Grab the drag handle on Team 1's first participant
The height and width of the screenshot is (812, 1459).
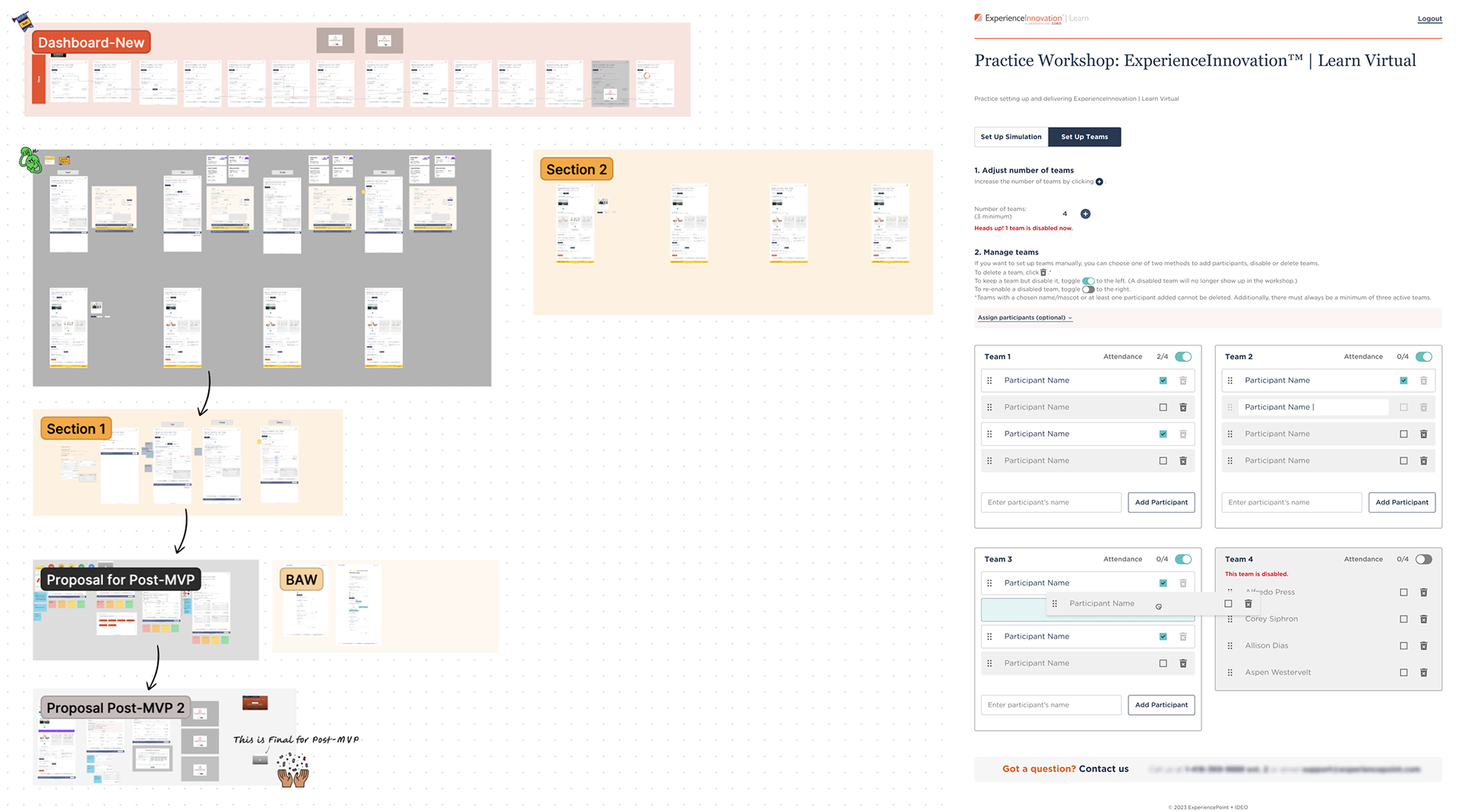(989, 381)
